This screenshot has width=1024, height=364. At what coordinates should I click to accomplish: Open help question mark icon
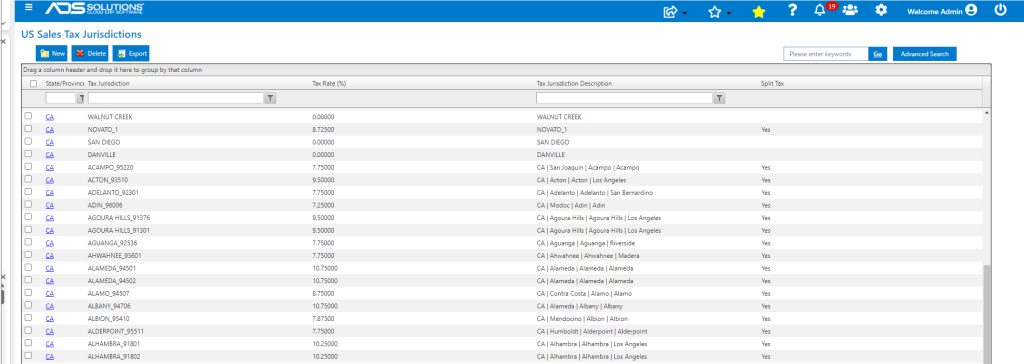click(792, 10)
